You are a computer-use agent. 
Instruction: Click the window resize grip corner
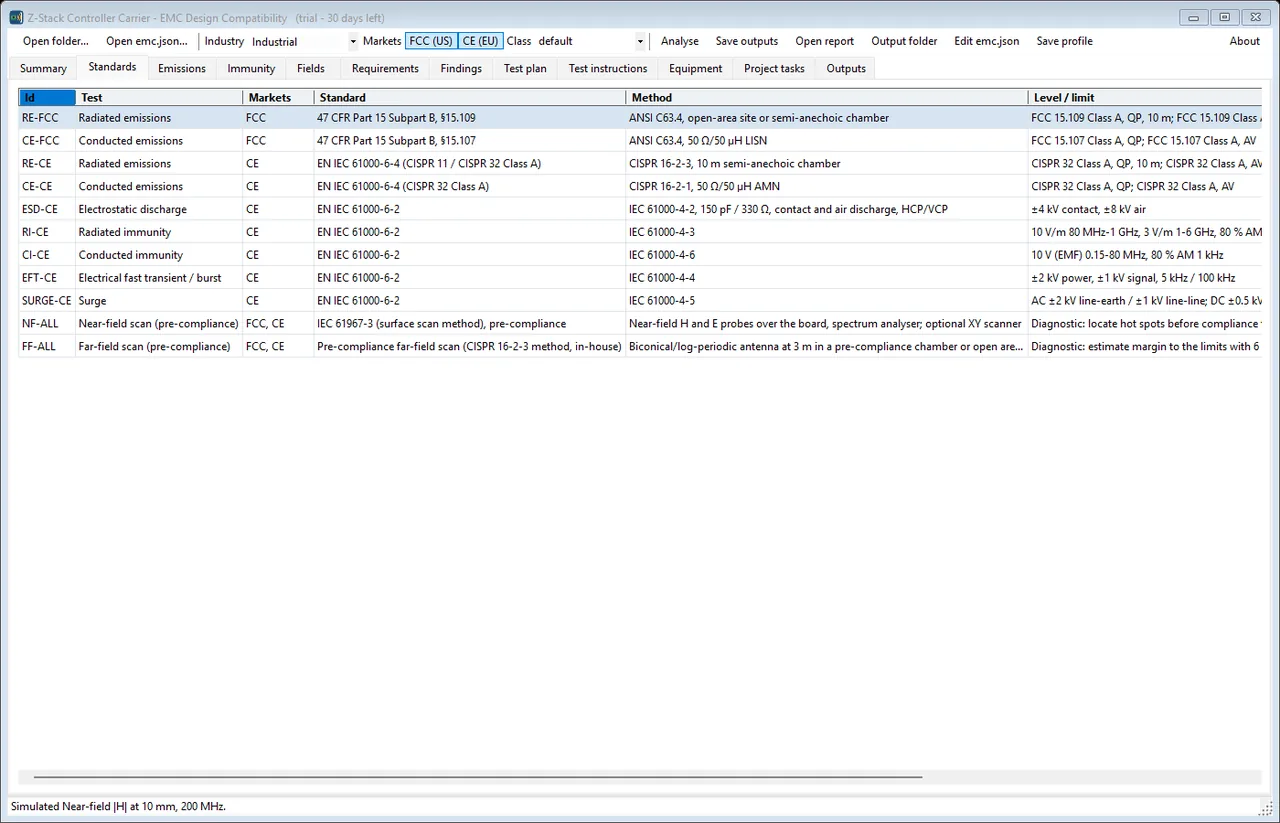[x=1265, y=808]
